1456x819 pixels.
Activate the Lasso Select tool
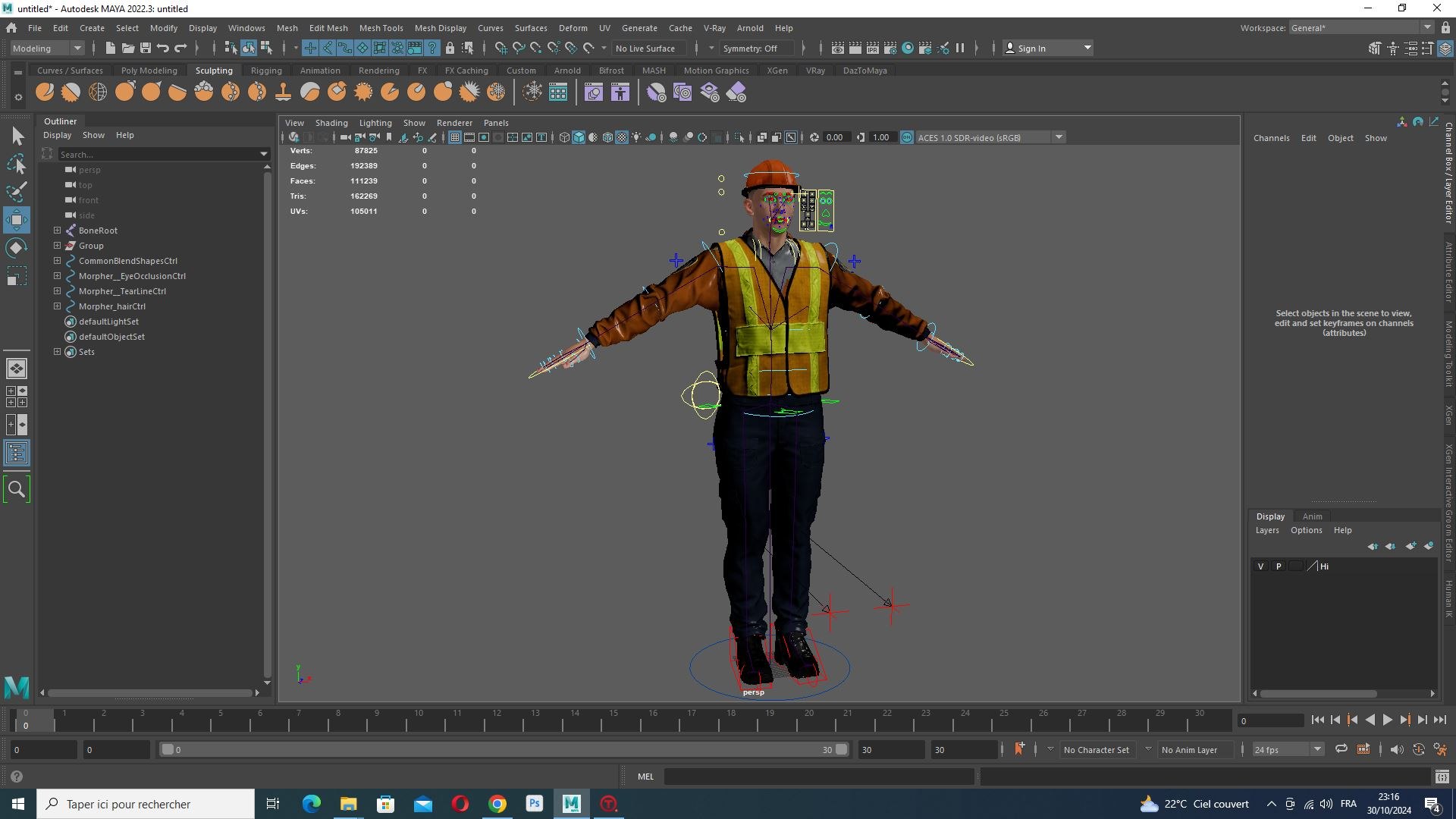(x=17, y=164)
